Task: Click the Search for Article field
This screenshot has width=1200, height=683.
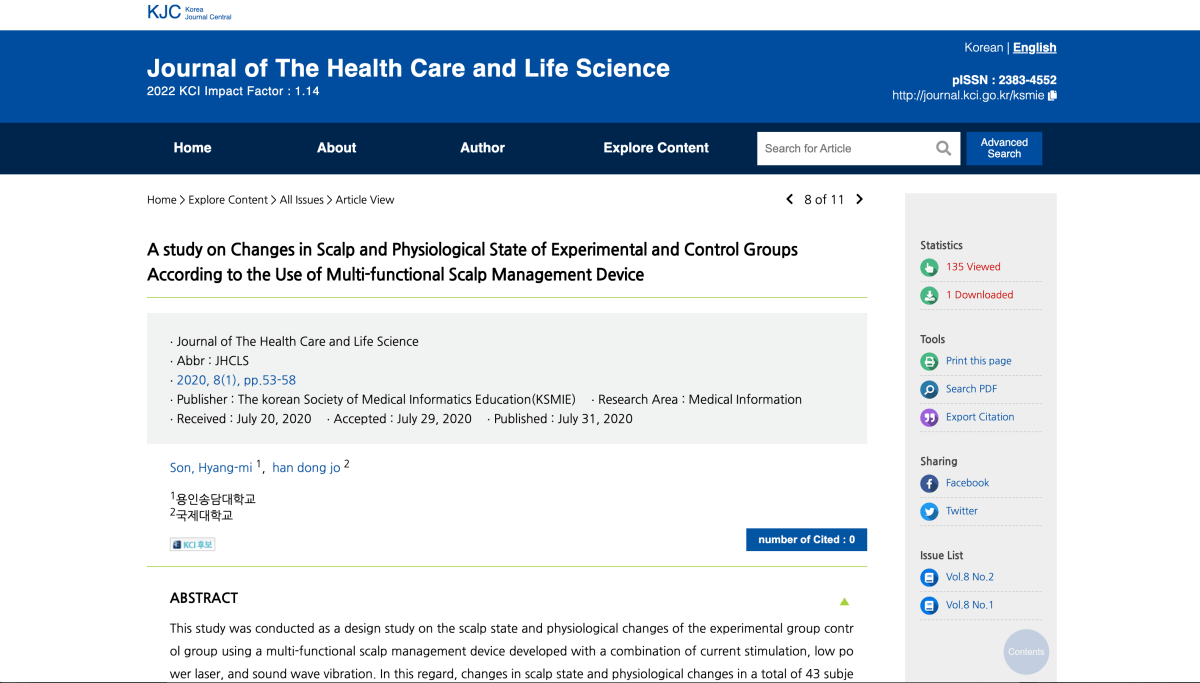Action: 845,148
